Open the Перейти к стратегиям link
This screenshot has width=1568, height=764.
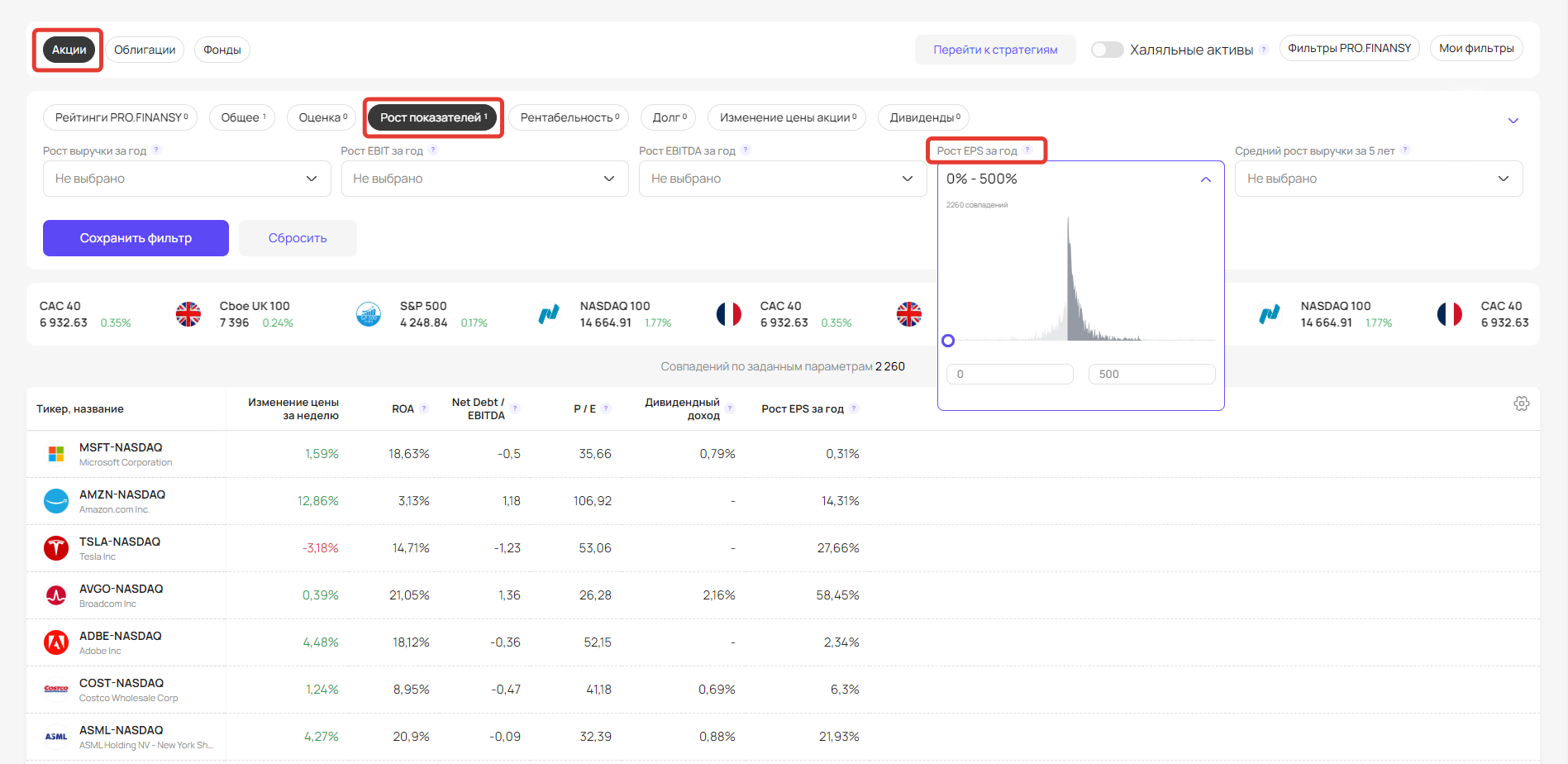(x=995, y=50)
